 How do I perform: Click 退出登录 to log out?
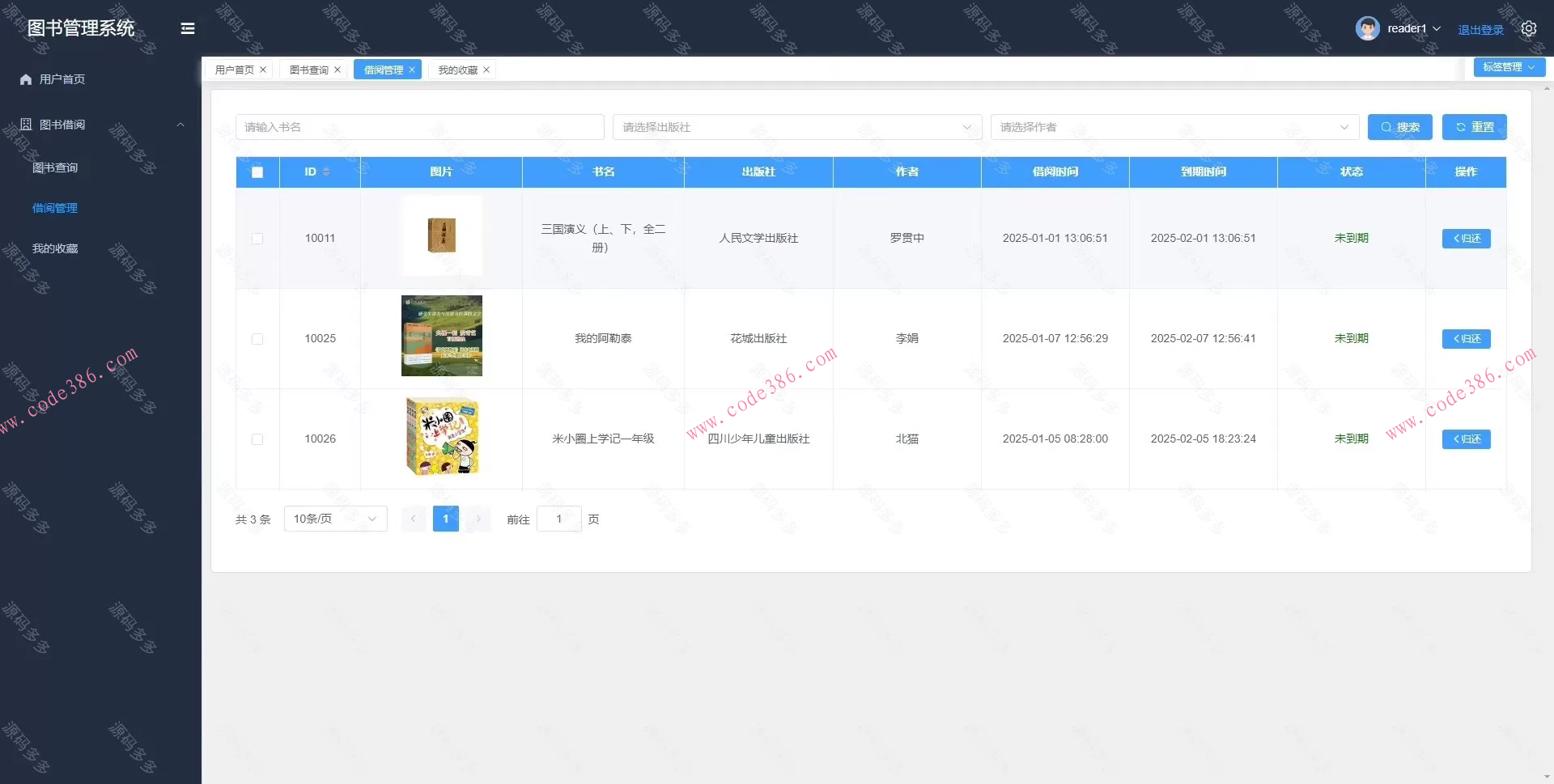[x=1480, y=28]
